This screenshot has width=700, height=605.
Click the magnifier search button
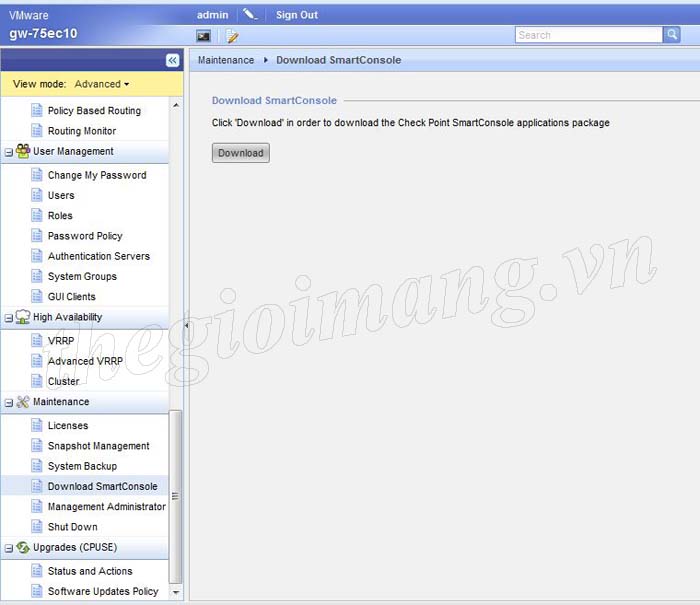click(672, 35)
